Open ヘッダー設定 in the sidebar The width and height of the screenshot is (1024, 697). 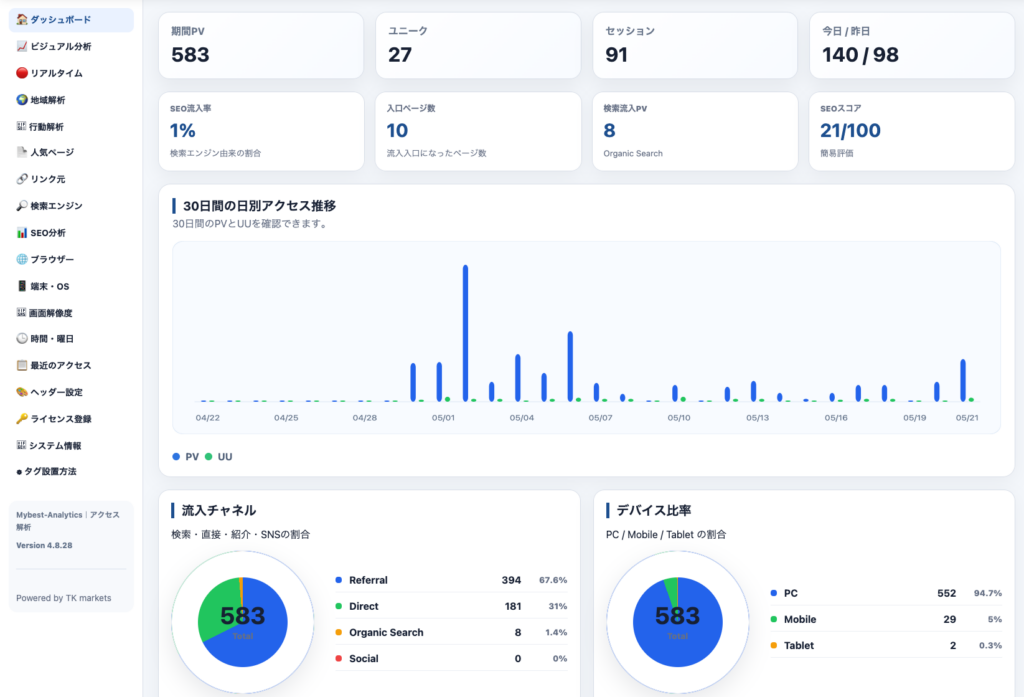pyautogui.click(x=71, y=392)
